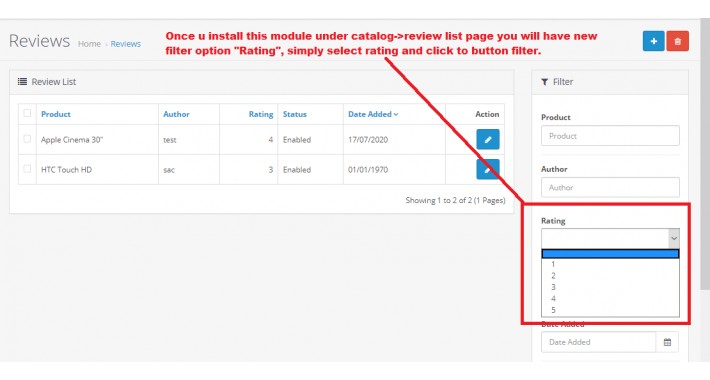Screen dimensions: 710x380
Task: Edit the HTC Touch HD review
Action: pyautogui.click(x=488, y=169)
